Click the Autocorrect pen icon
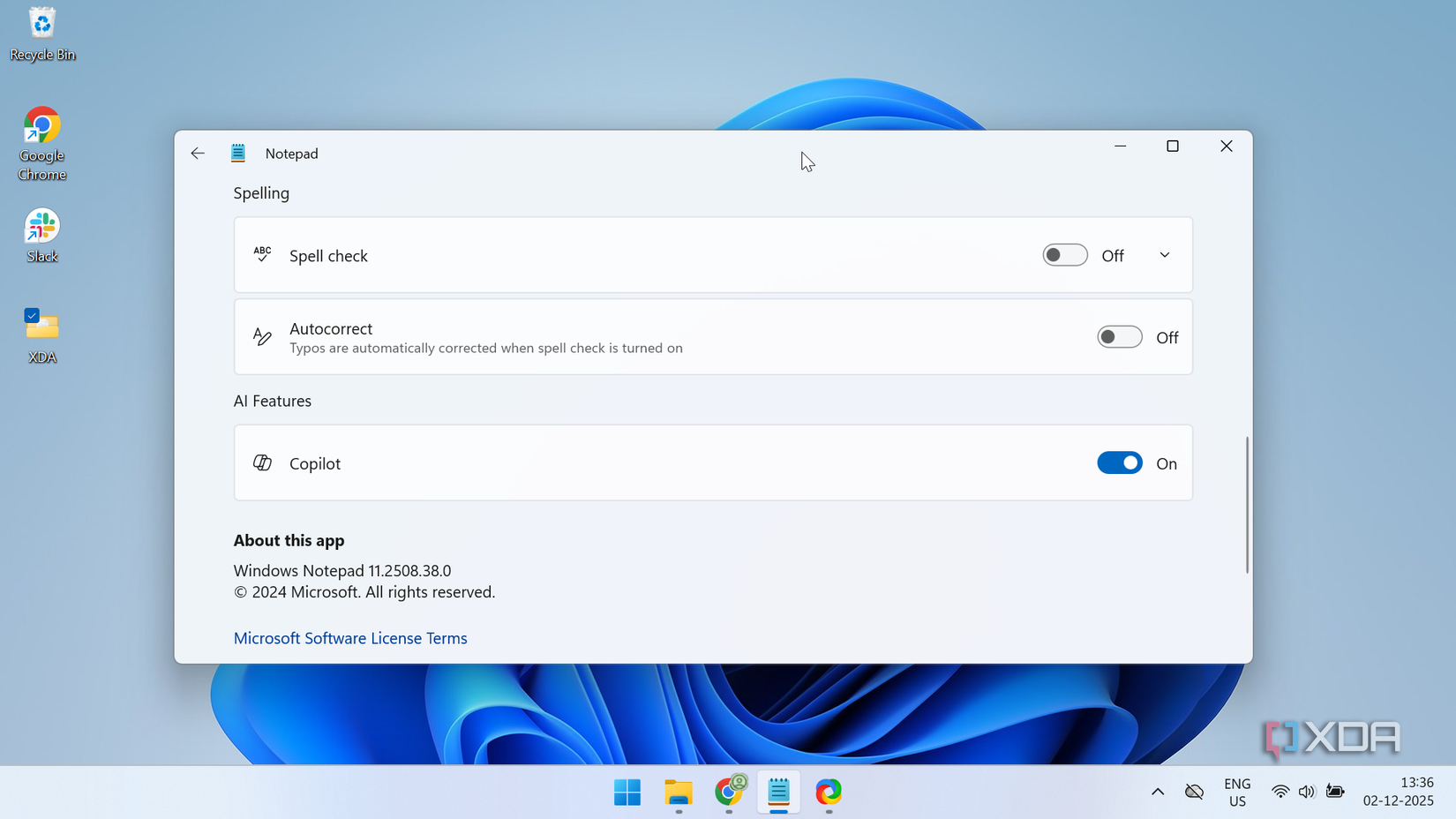This screenshot has height=819, width=1456. (262, 337)
